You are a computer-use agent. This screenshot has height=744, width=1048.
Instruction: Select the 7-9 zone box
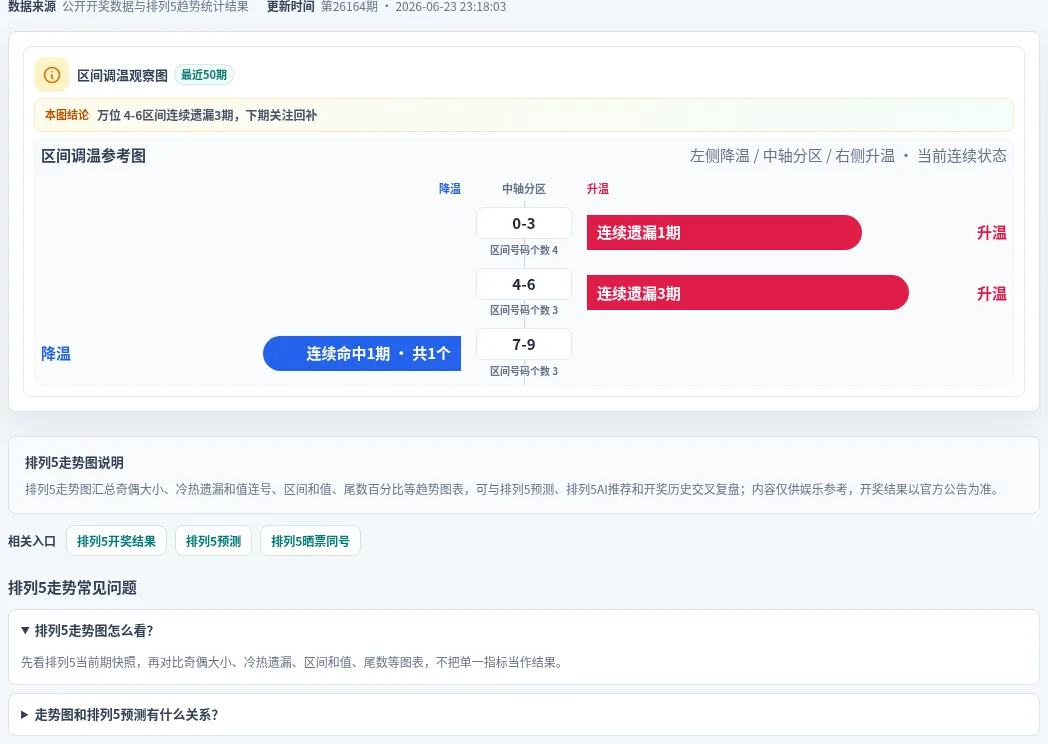[x=523, y=344]
